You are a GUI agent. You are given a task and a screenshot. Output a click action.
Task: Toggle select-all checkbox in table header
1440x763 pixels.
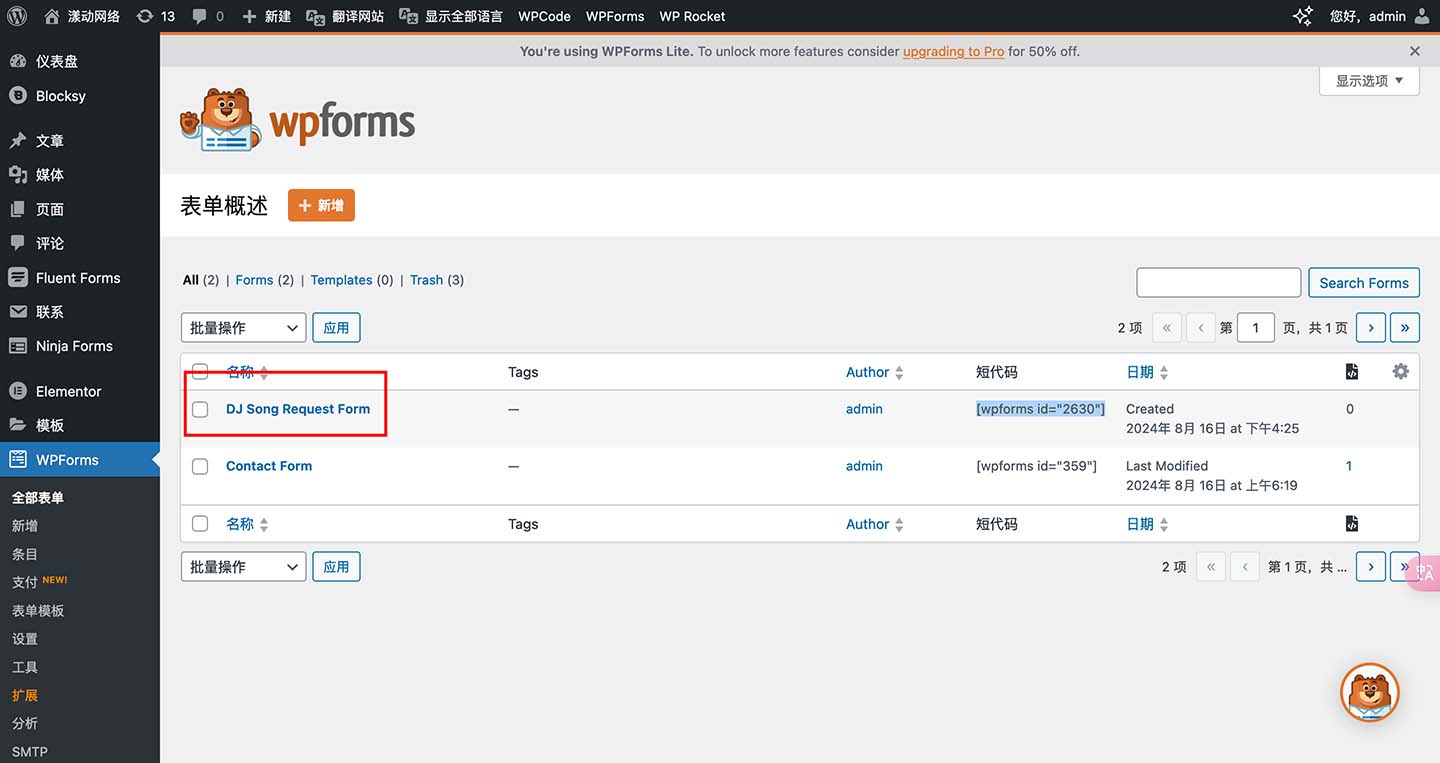(x=200, y=372)
